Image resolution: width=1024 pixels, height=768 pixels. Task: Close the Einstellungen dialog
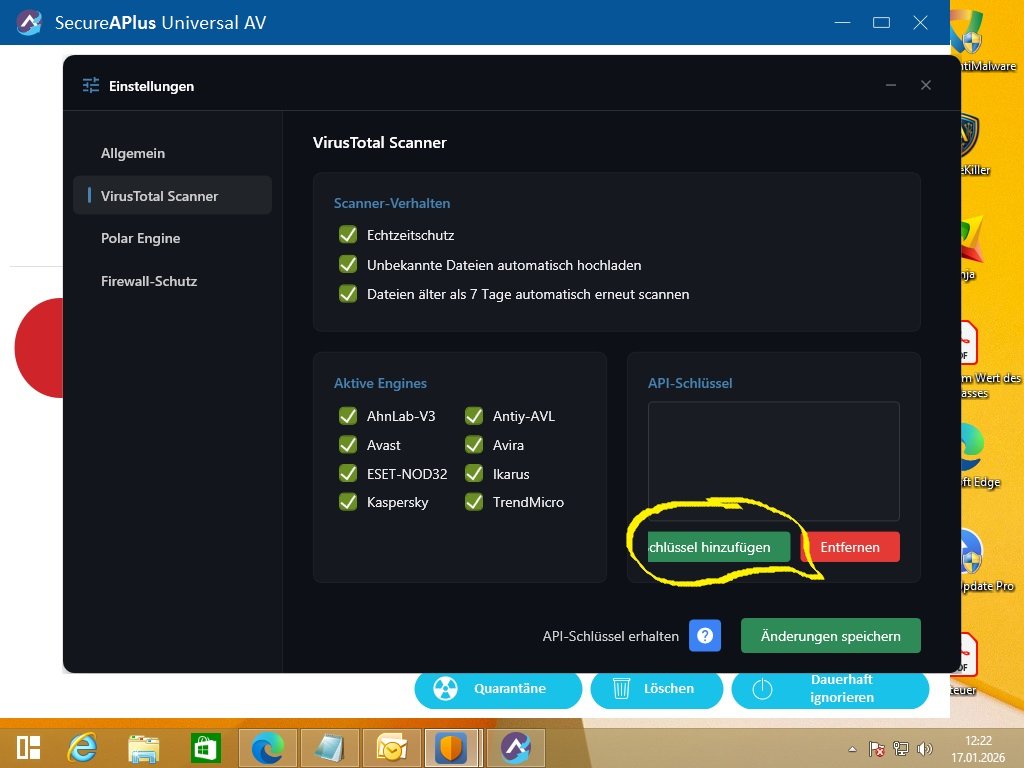coord(925,85)
